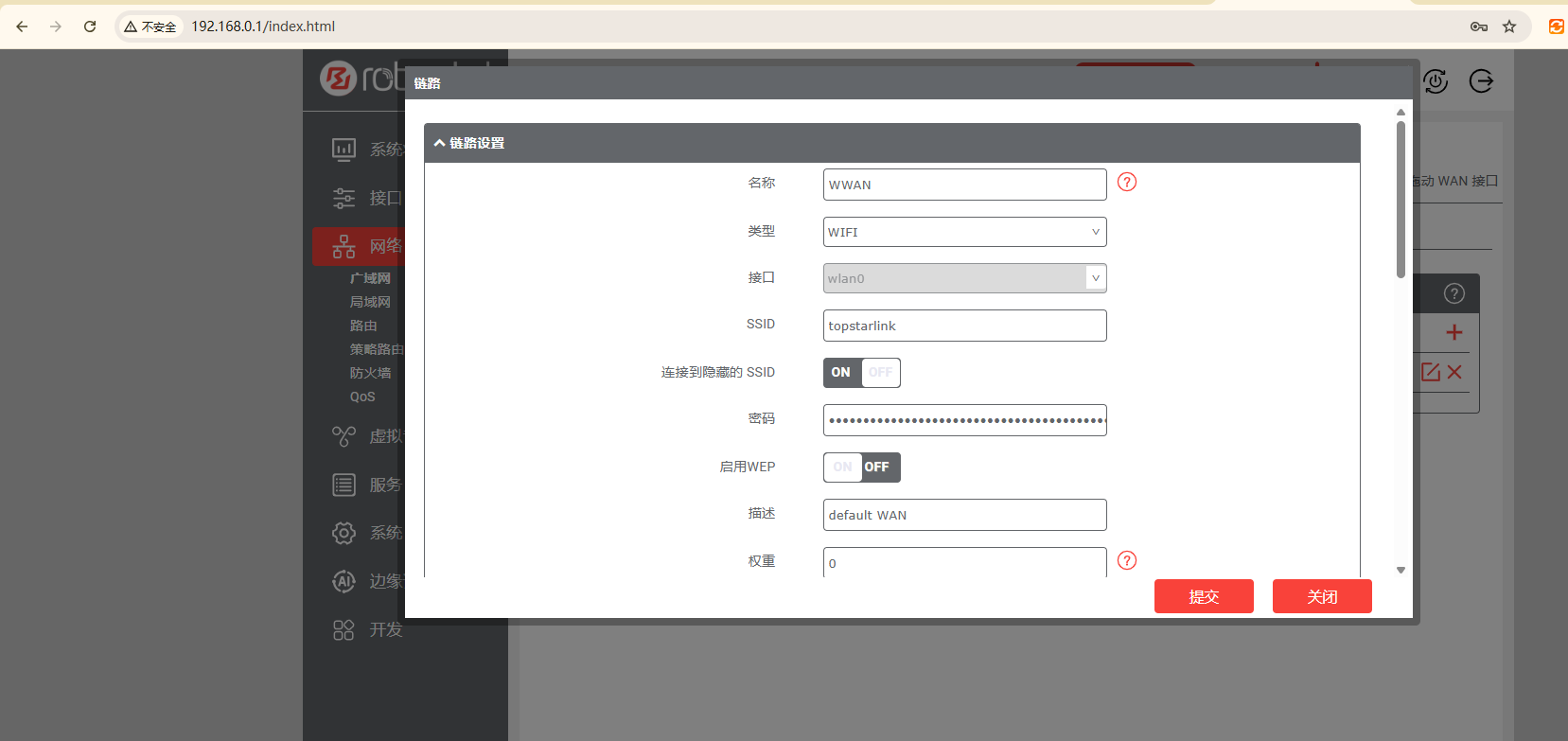1568x741 pixels.
Task: Click the scrollbar down arrow
Action: pyautogui.click(x=1401, y=570)
